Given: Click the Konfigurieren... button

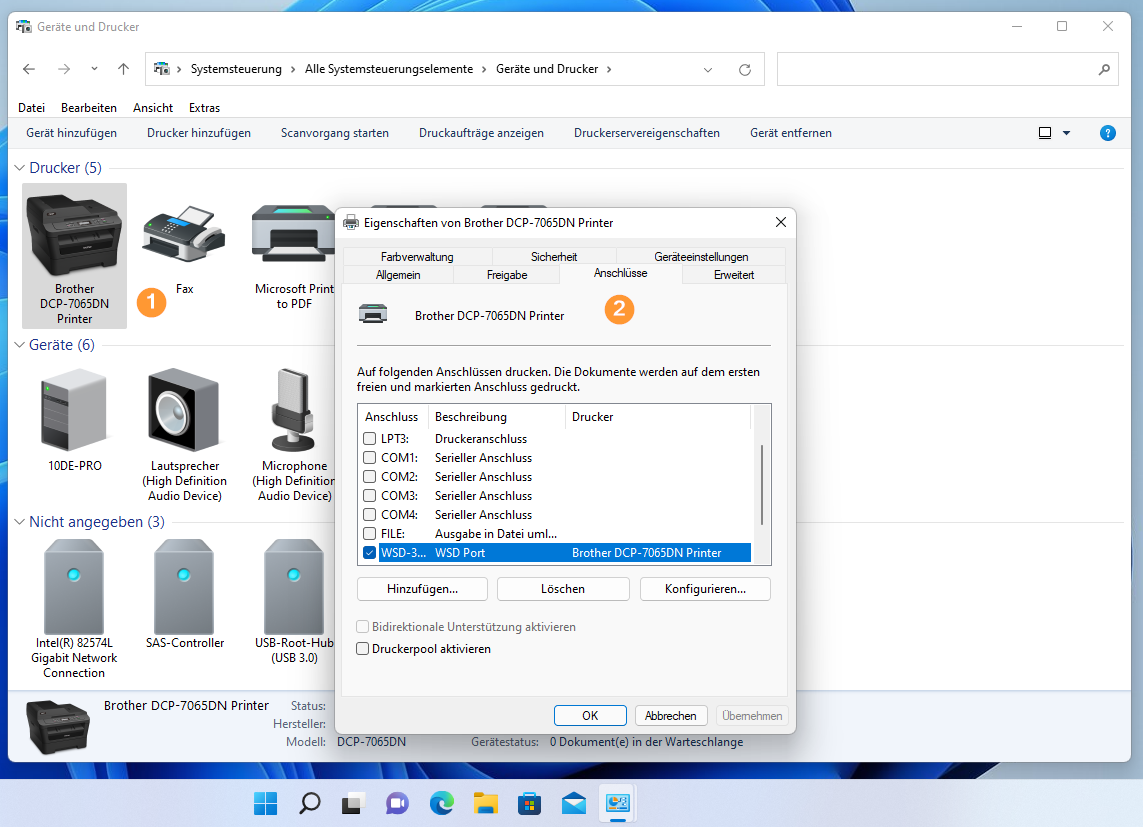Looking at the screenshot, I should click(x=705, y=589).
